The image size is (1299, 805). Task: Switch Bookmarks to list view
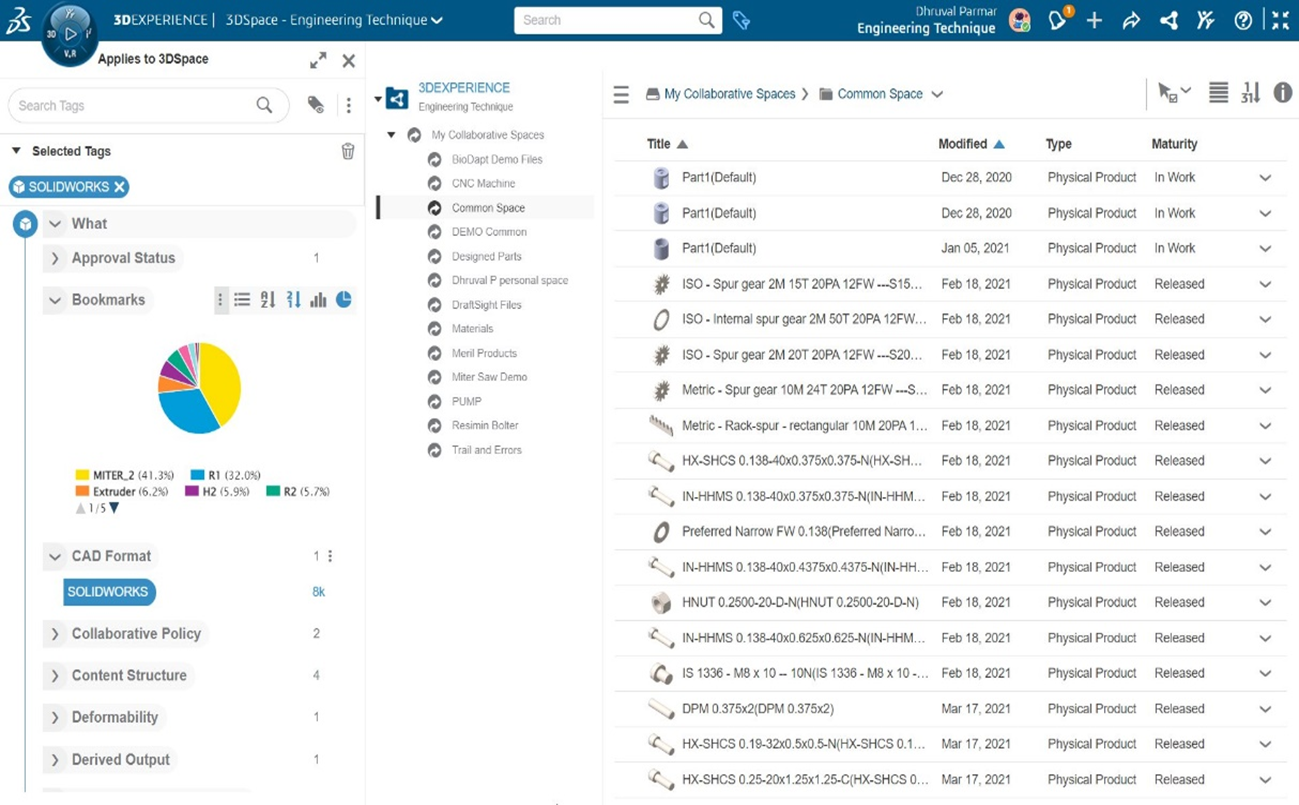pos(242,299)
